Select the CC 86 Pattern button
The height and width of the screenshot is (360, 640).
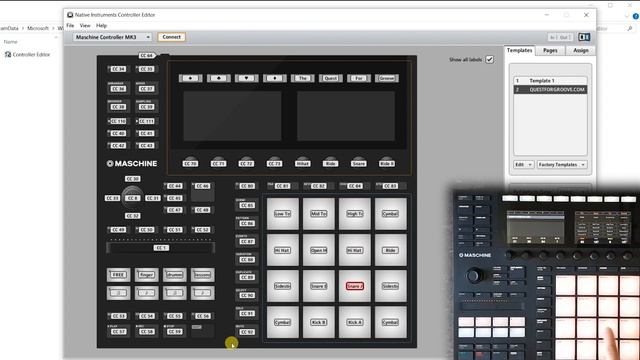click(x=247, y=223)
